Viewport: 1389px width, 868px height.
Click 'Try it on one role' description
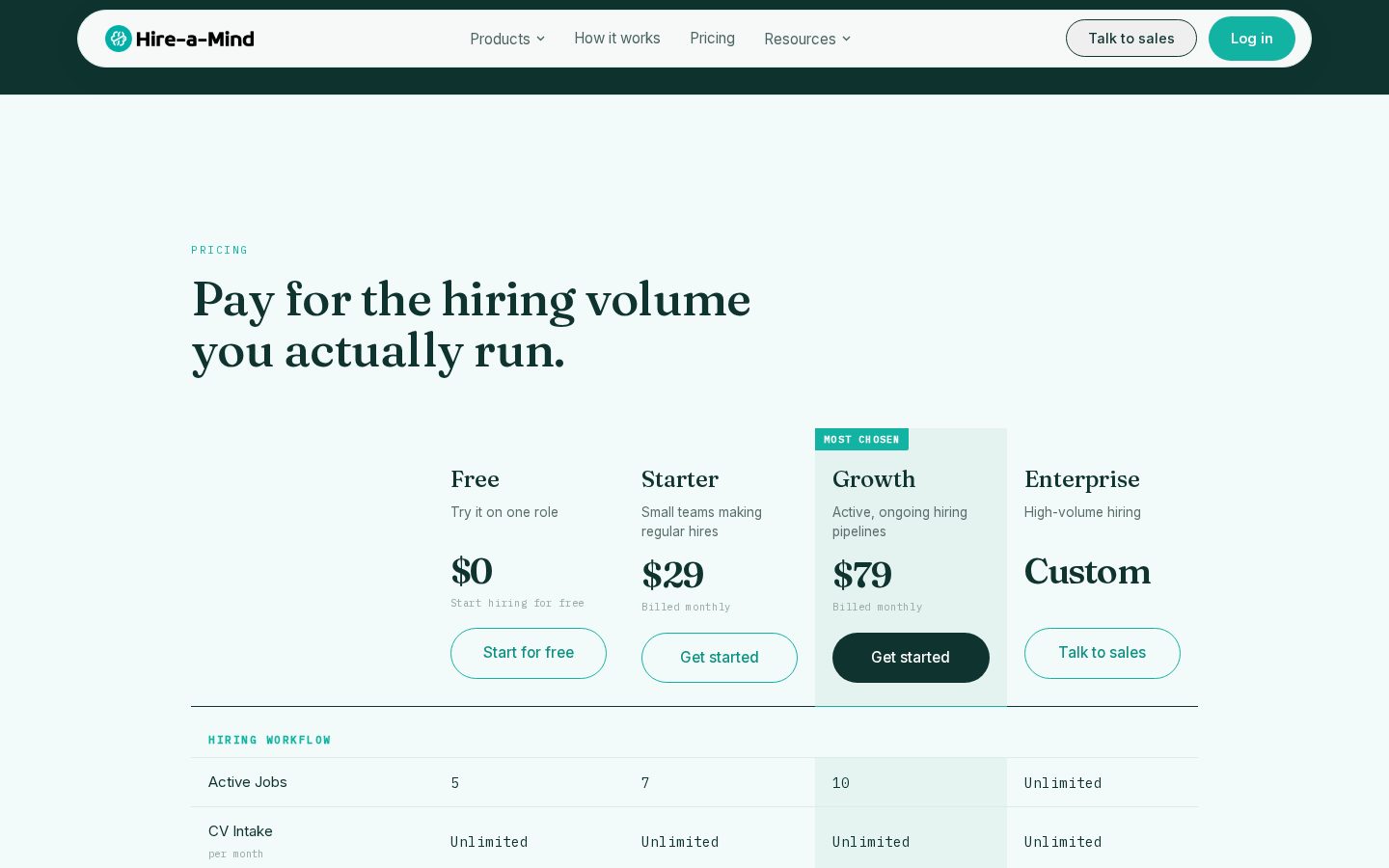point(504,512)
